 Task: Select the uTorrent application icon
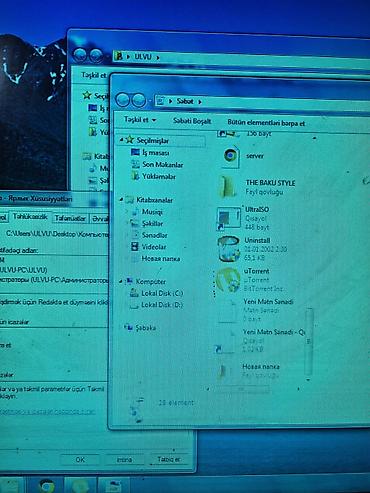coord(228,280)
